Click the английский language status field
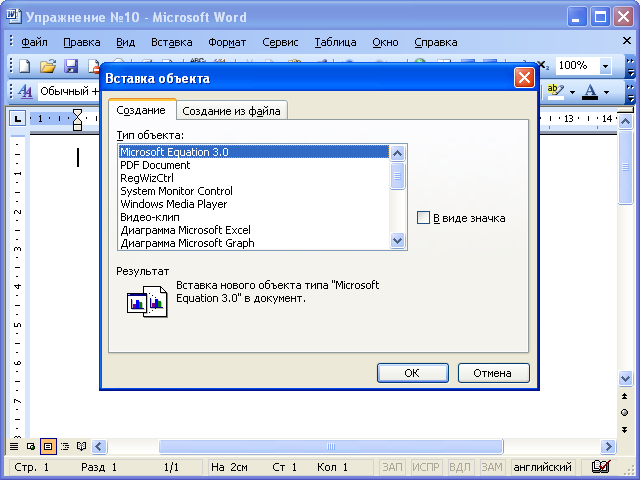The width and height of the screenshot is (640, 480). tap(542, 467)
